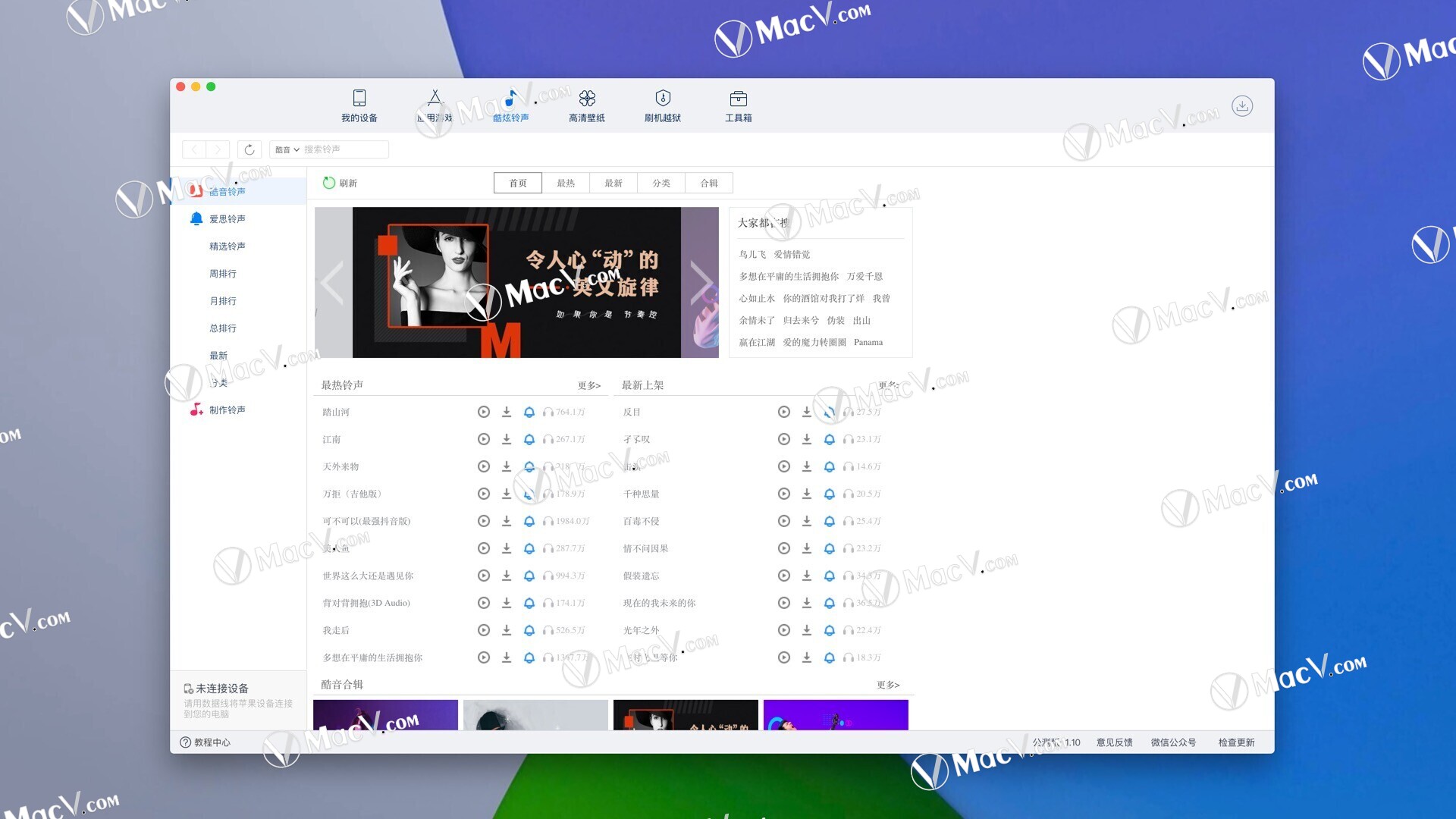Go back with the left navigation arrow

pyautogui.click(x=194, y=149)
